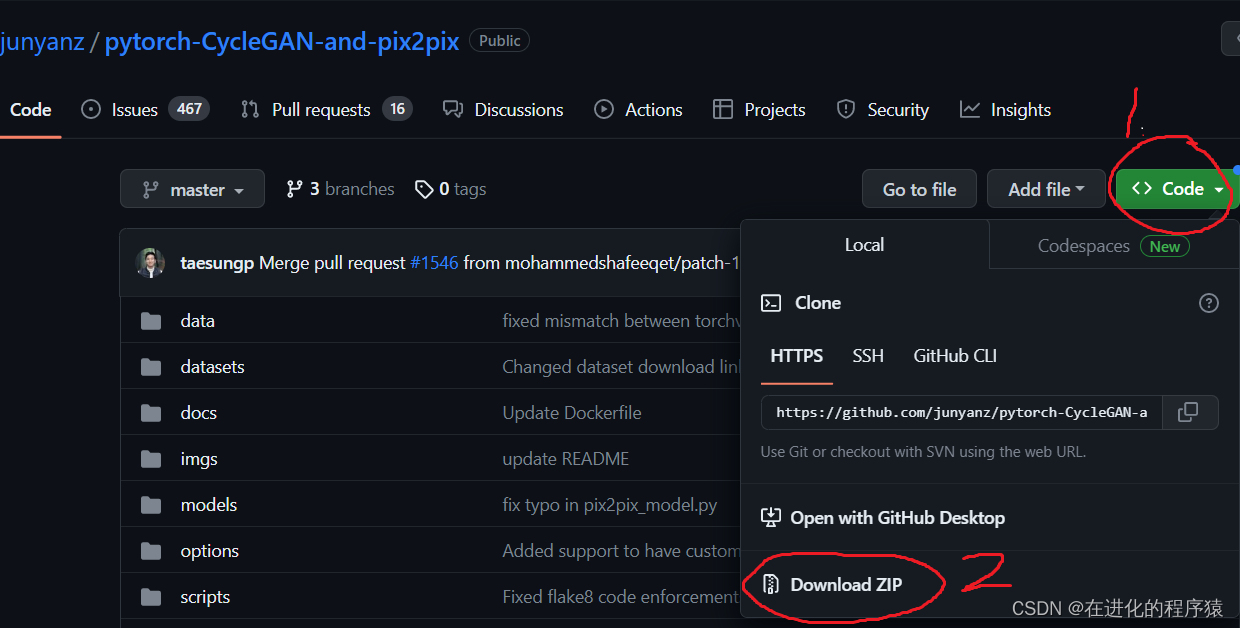Click the Issues count badge 467
The image size is (1240, 628).
coord(189,109)
